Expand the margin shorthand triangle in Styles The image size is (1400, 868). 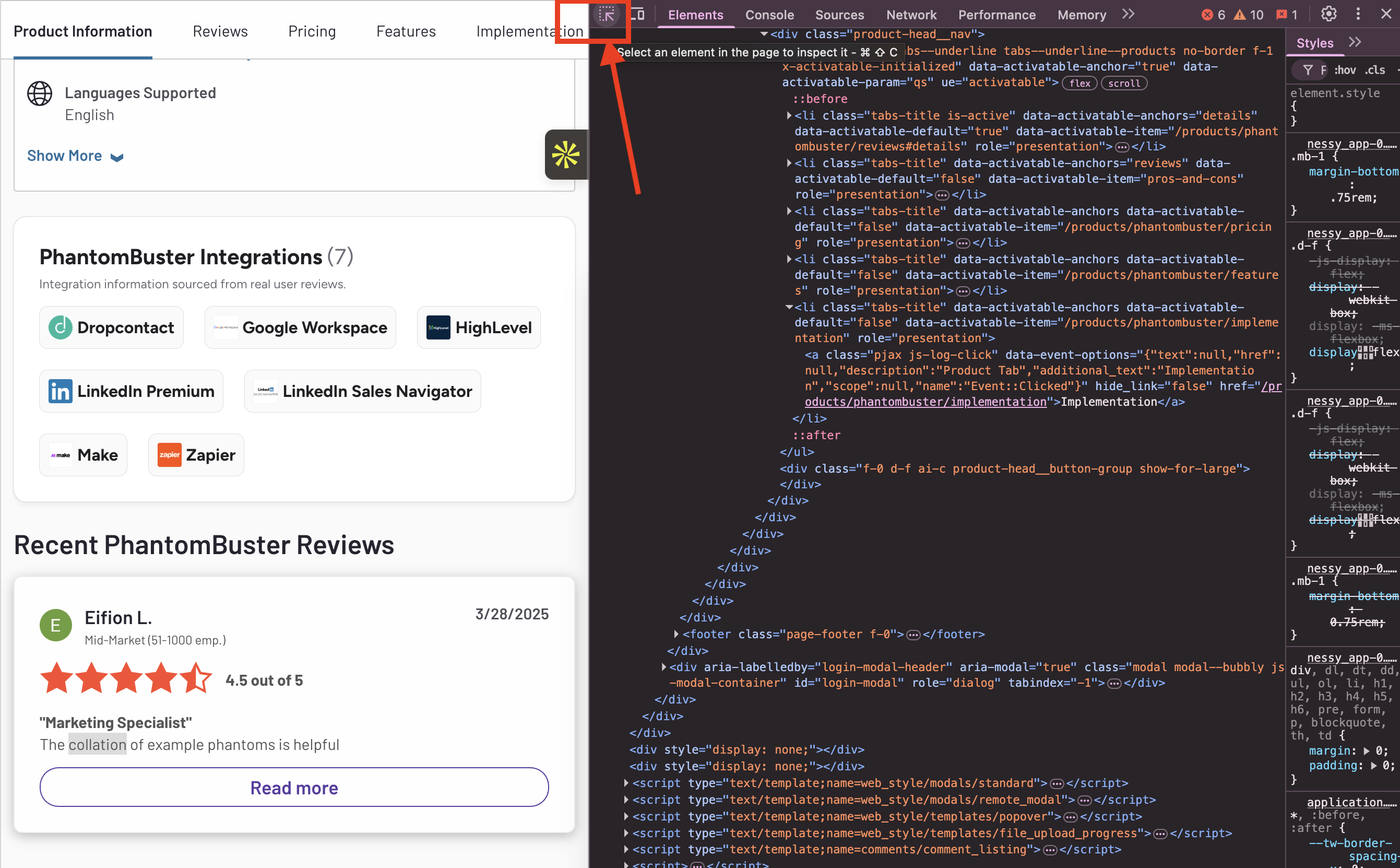coord(1366,751)
